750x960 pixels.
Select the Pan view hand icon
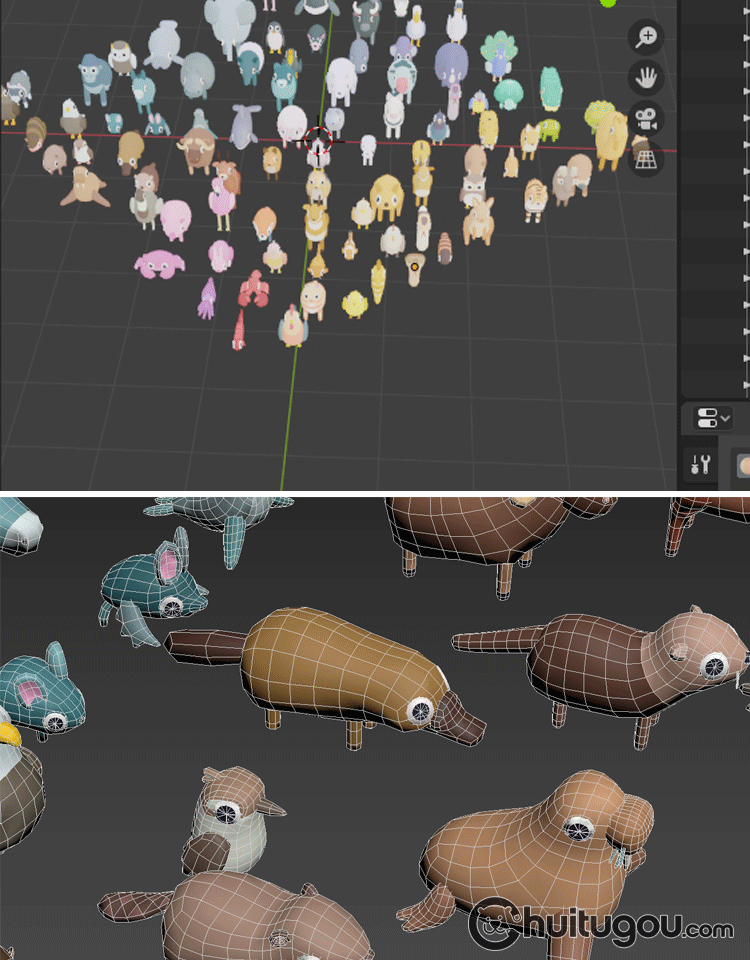[646, 78]
